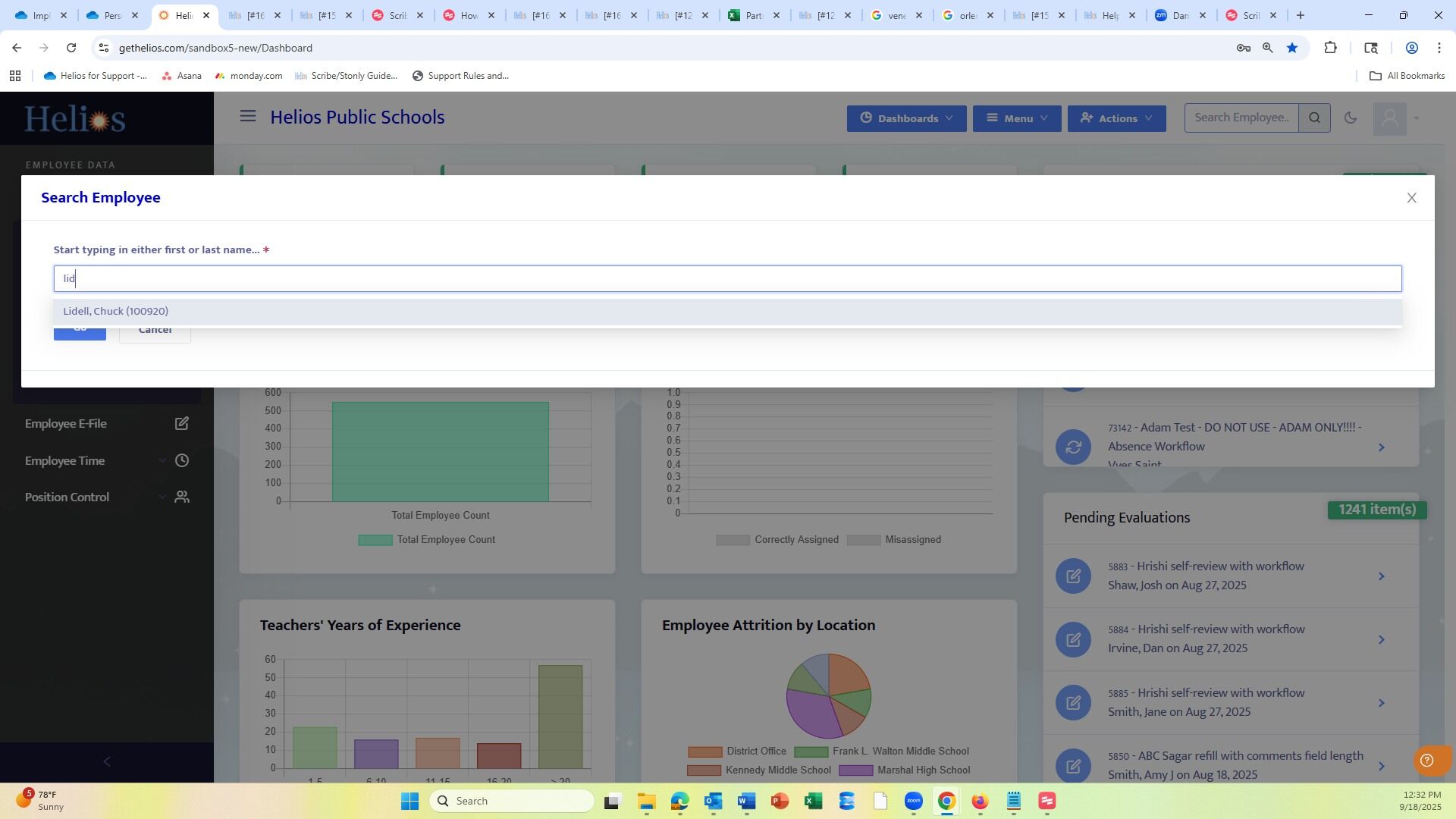Click Total Employee Count legend swatch
Screen dimensions: 1456x819
pyautogui.click(x=375, y=540)
